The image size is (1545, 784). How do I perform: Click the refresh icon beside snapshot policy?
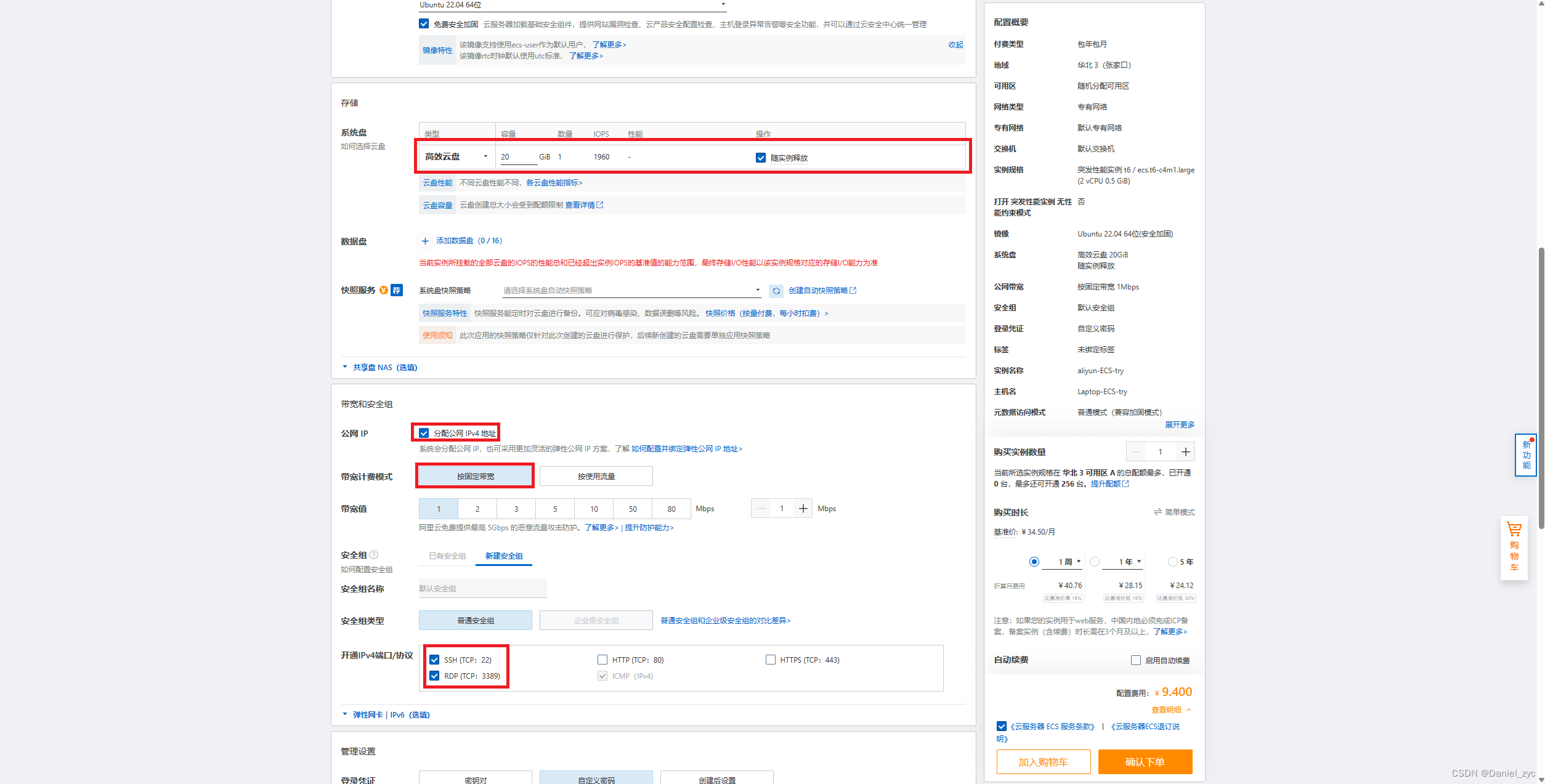pos(776,291)
